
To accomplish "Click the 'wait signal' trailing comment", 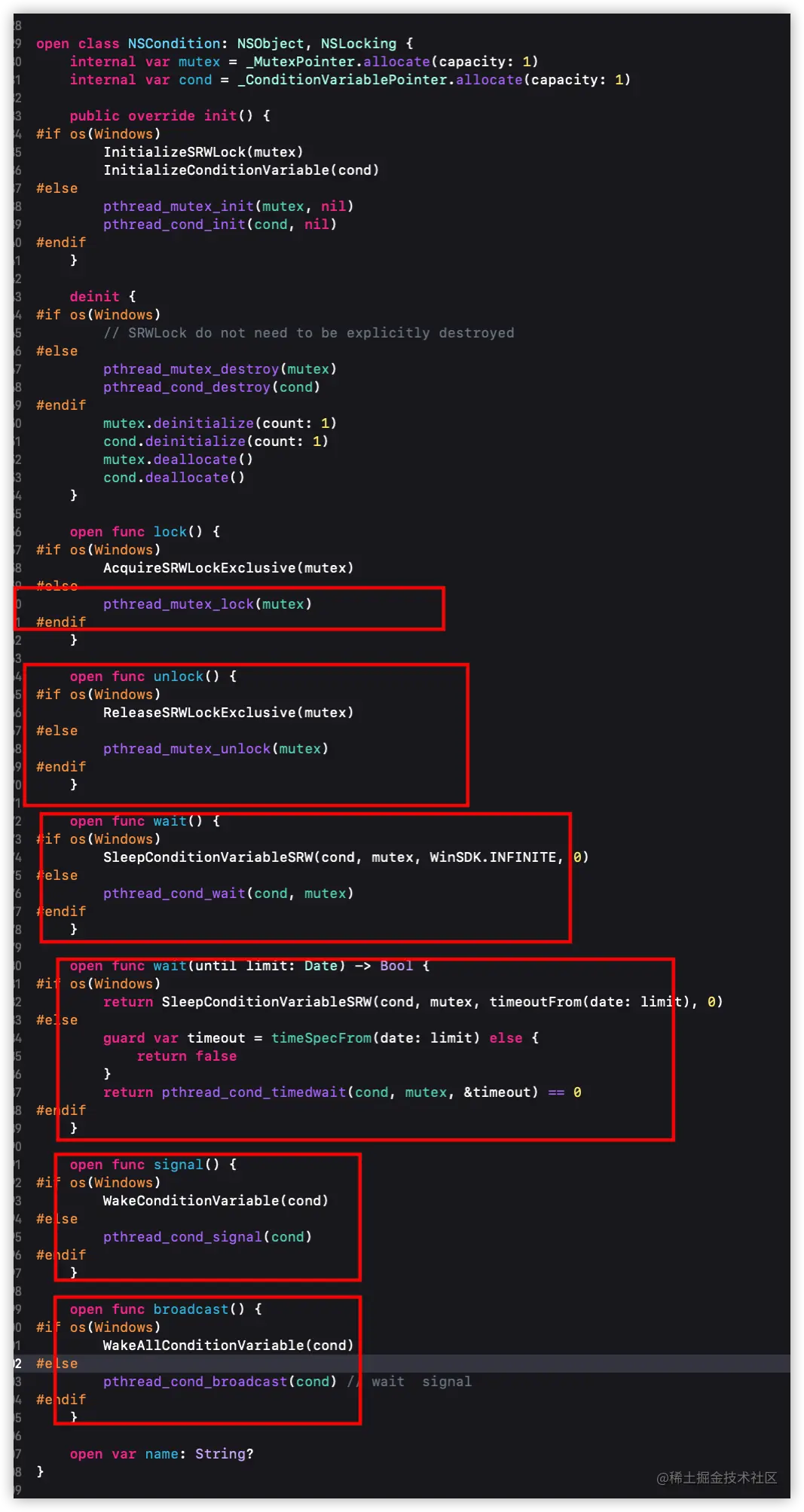I will (409, 1382).
